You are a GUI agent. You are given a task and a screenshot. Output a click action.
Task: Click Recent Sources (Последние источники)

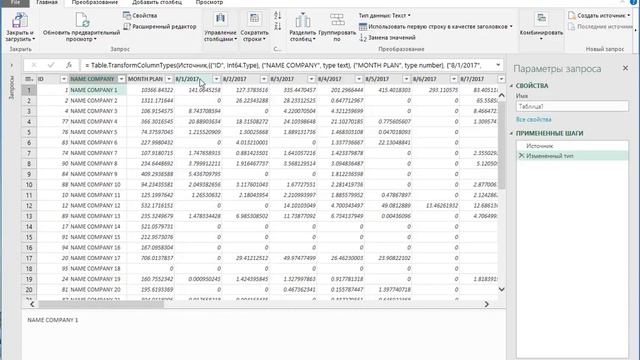600,27
